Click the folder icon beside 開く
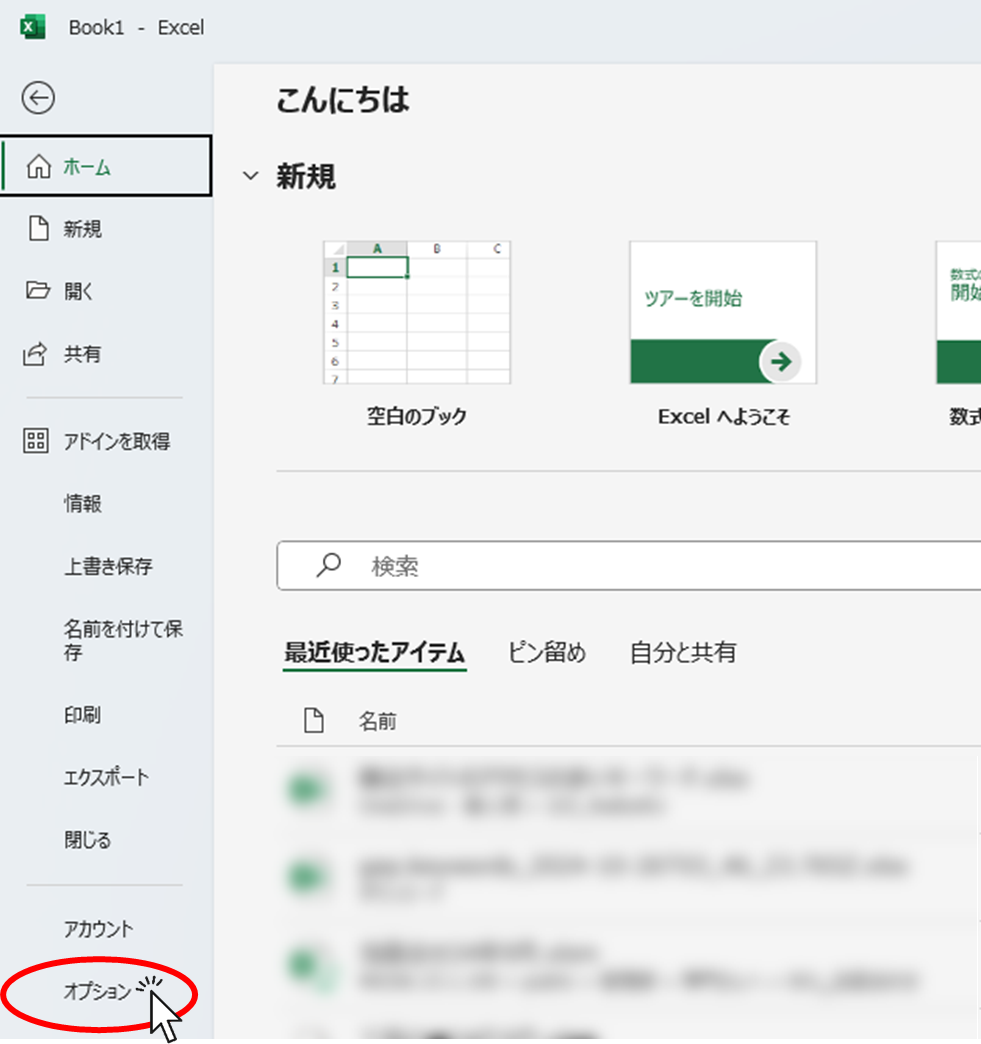 tap(38, 290)
